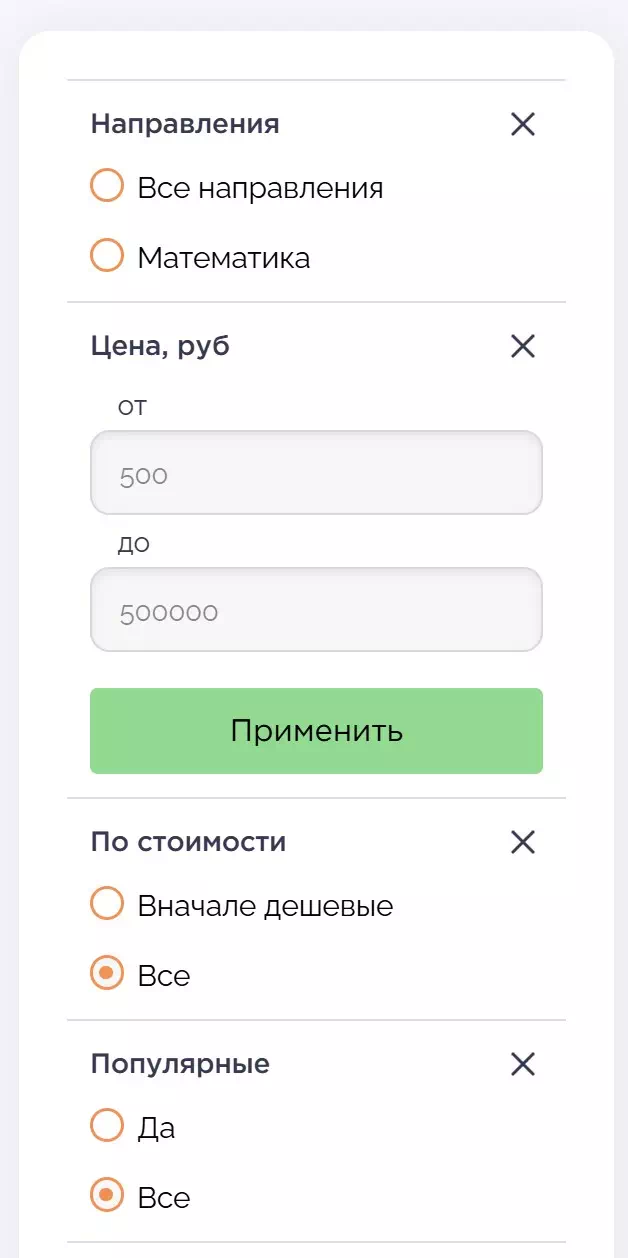628x1258 pixels.
Task: Click the radio circle beside Все направления
Action: [107, 186]
